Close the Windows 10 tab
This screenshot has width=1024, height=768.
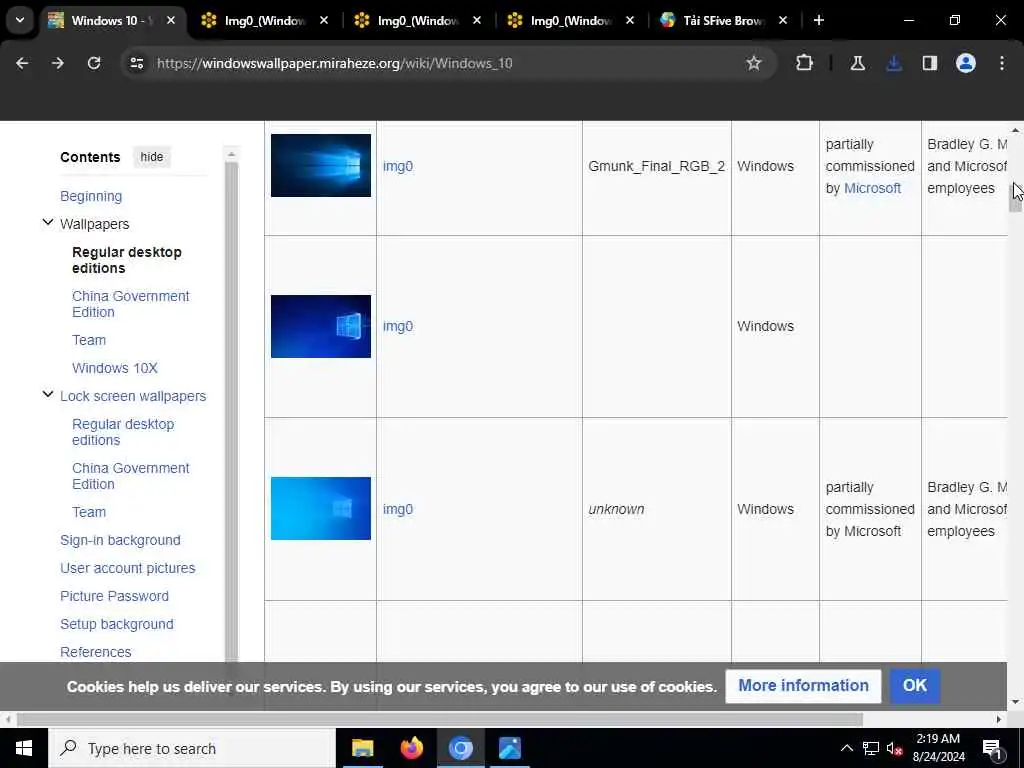170,20
